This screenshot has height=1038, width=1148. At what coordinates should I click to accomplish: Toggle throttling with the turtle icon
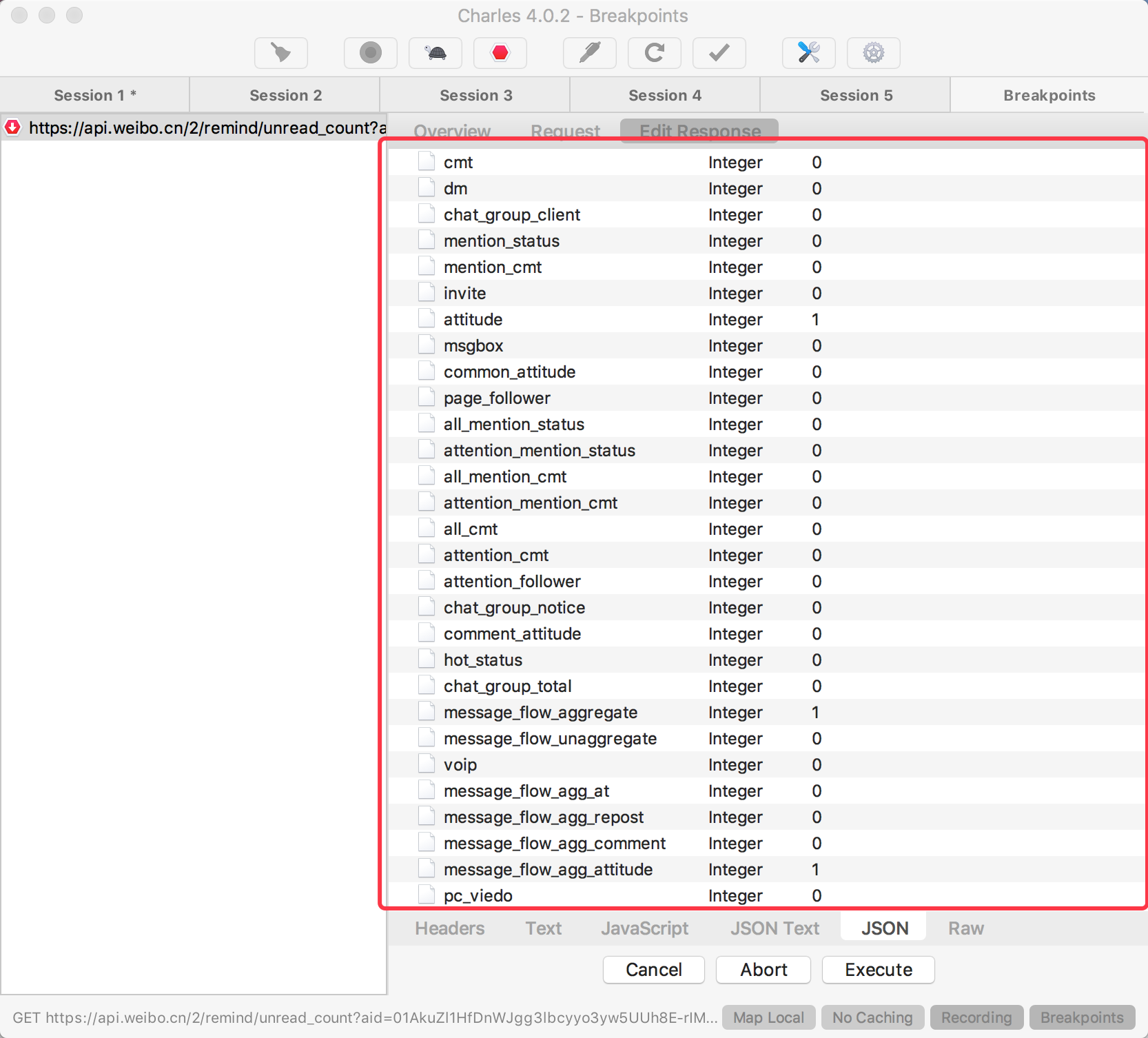pos(435,53)
